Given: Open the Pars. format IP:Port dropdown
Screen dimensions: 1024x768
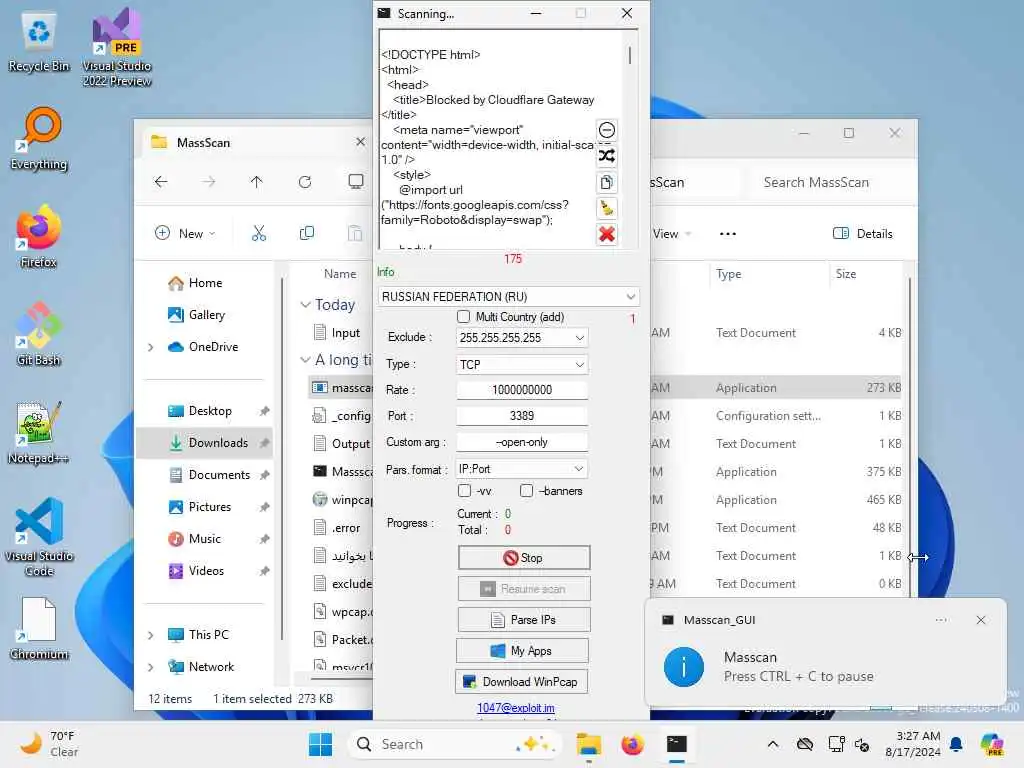Looking at the screenshot, I should pyautogui.click(x=522, y=469).
